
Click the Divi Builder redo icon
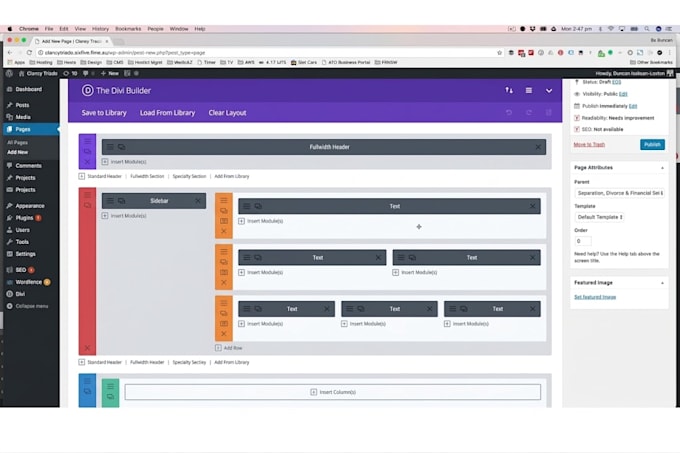pos(529,113)
